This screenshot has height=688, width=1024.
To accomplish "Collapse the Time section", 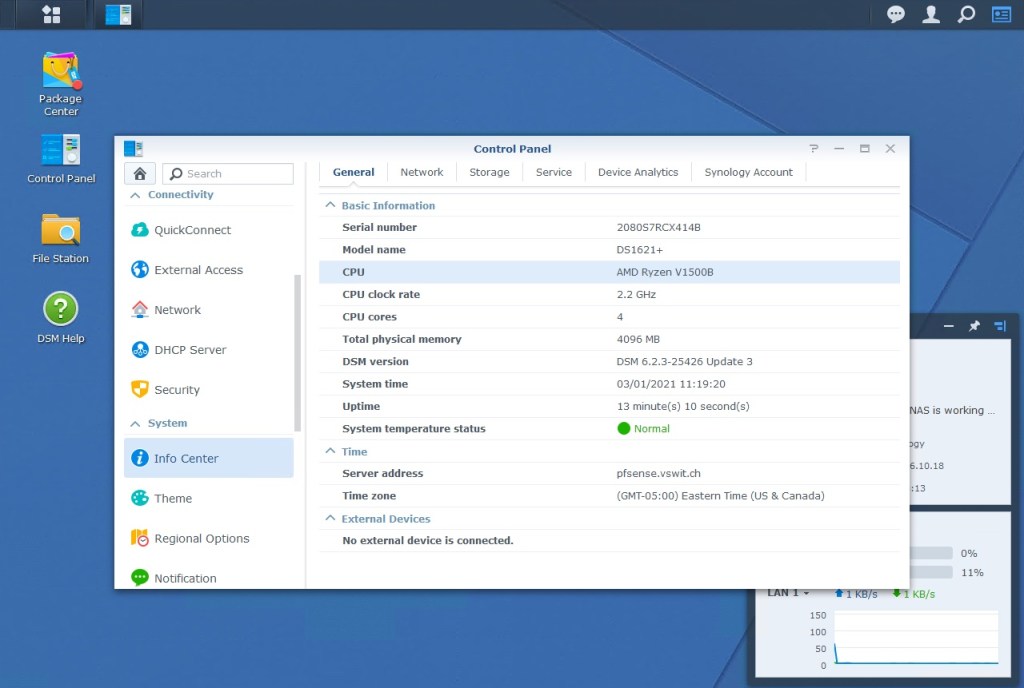I will tap(330, 452).
